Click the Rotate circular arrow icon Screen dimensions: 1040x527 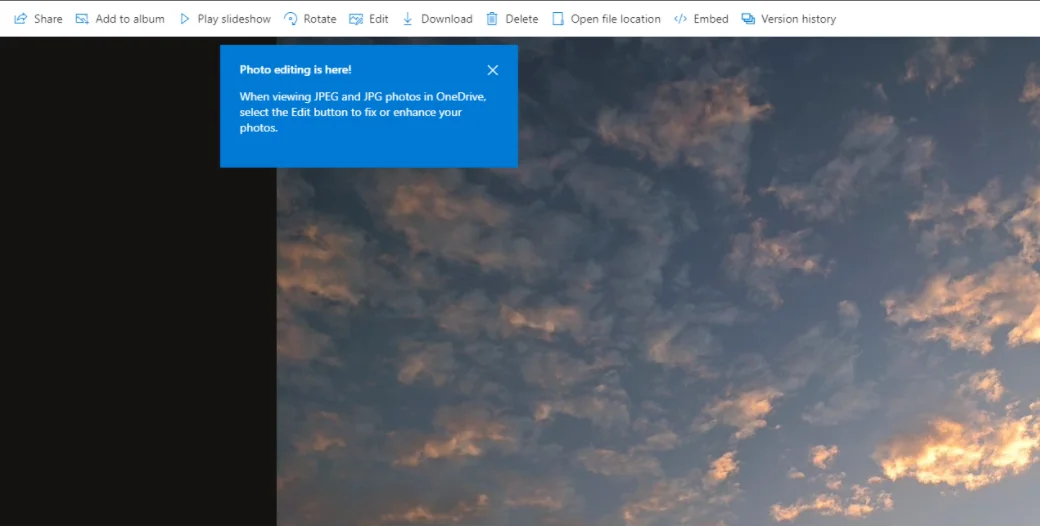point(291,19)
